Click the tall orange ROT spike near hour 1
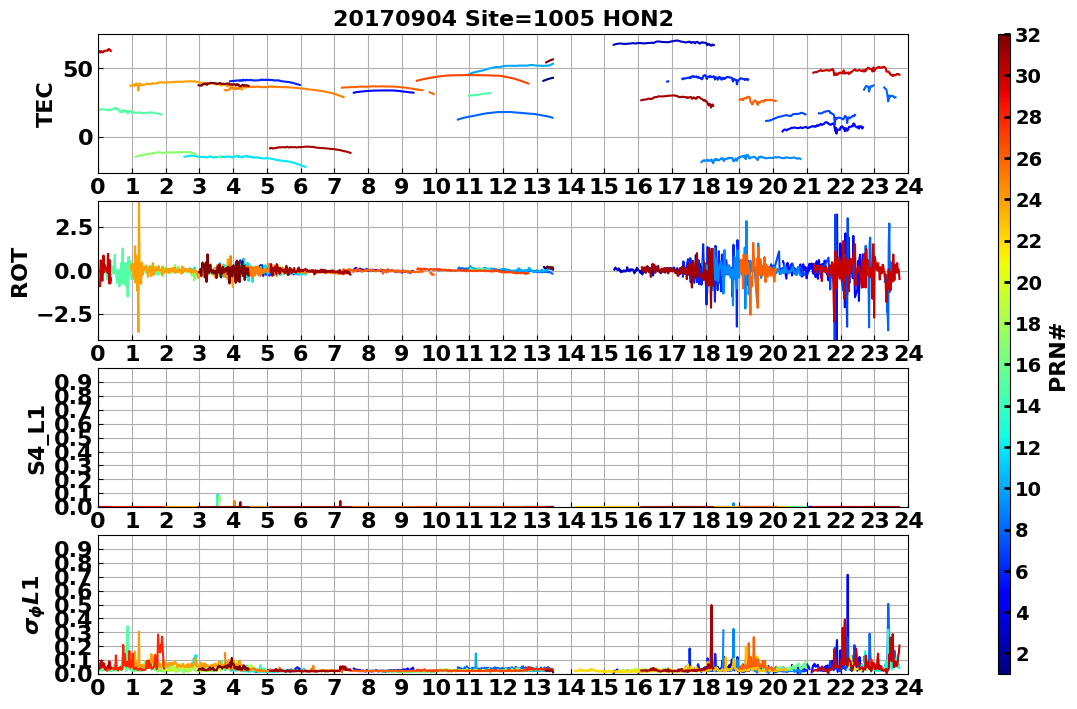 (x=139, y=268)
